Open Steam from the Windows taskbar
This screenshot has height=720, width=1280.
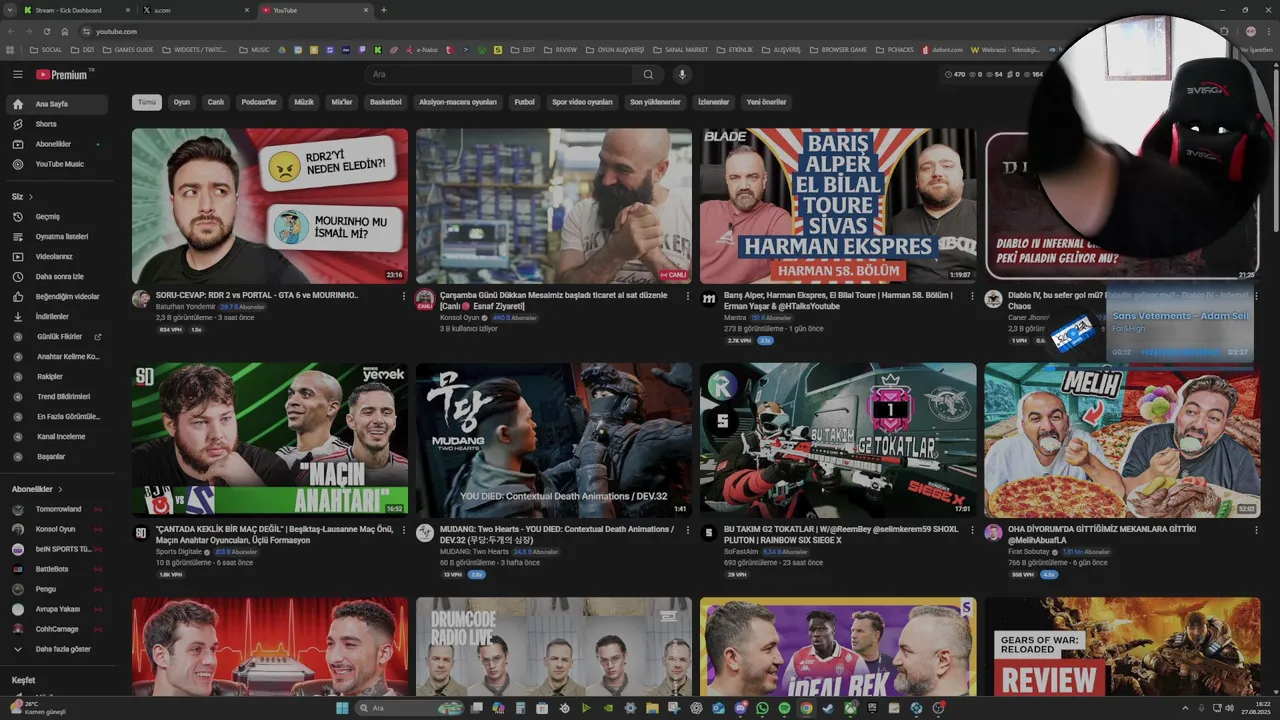[x=828, y=708]
